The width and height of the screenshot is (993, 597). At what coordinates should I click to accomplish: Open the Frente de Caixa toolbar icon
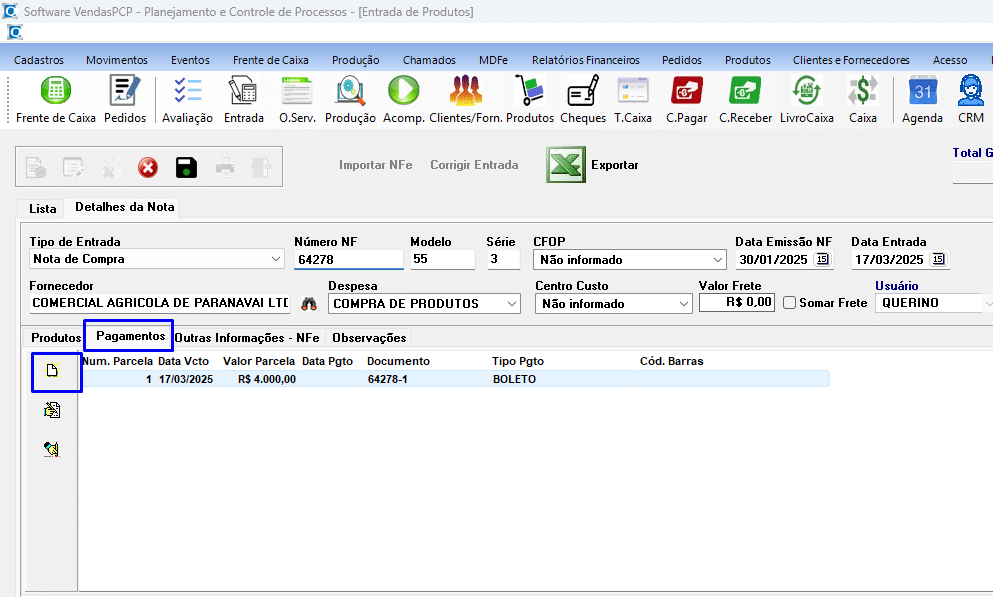55,92
